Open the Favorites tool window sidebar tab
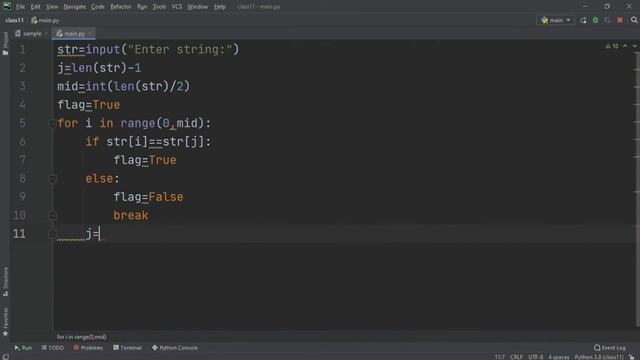The image size is (640, 360). click(x=5, y=322)
